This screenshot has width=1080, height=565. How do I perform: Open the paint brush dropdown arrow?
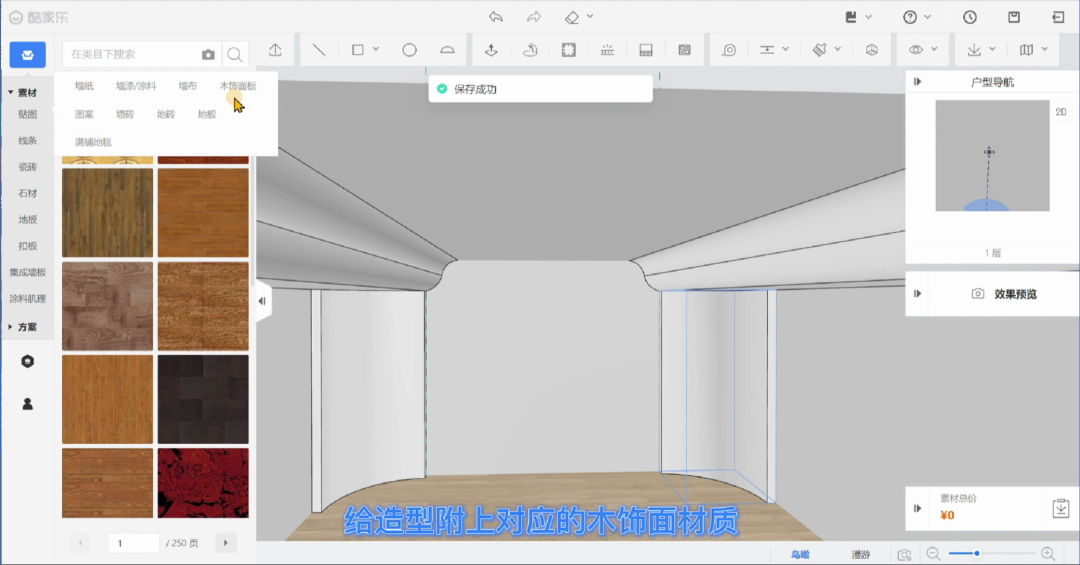coord(838,50)
